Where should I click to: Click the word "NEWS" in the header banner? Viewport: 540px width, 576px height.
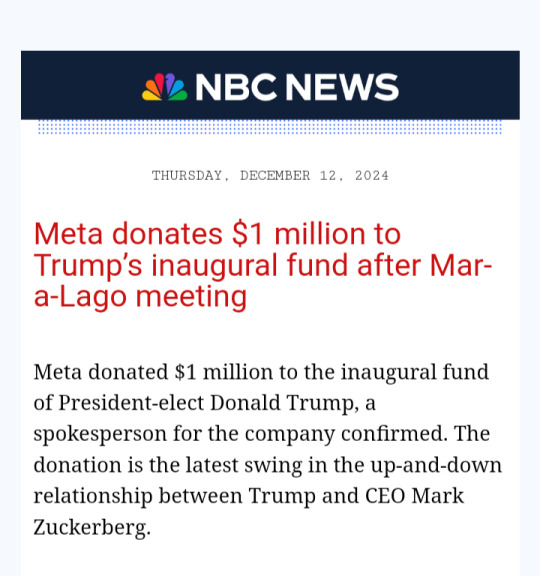[342, 87]
